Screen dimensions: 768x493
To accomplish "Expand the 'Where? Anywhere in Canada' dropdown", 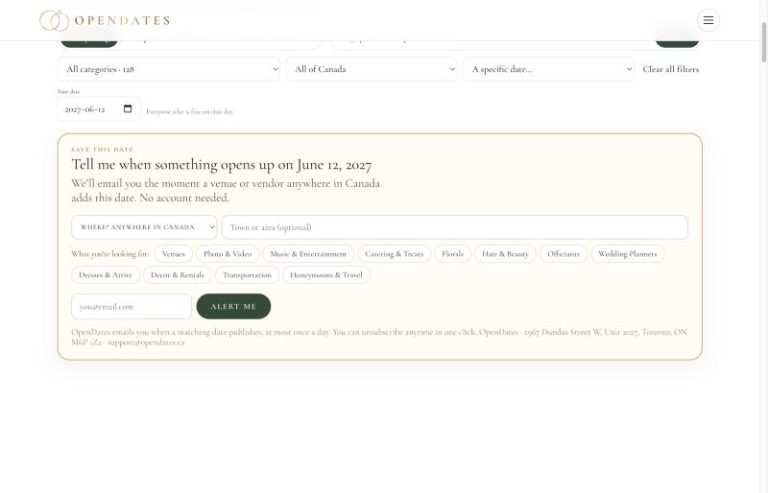I will pyautogui.click(x=144, y=227).
